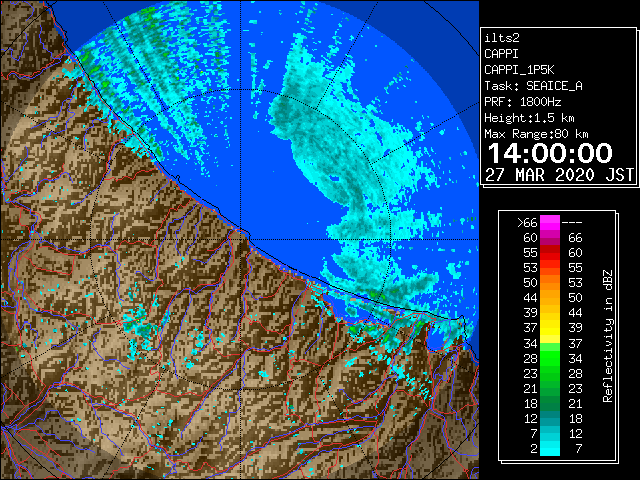The image size is (640, 480).
Task: Select the dark green 18–21 dBZ swatch
Action: pyautogui.click(x=550, y=403)
